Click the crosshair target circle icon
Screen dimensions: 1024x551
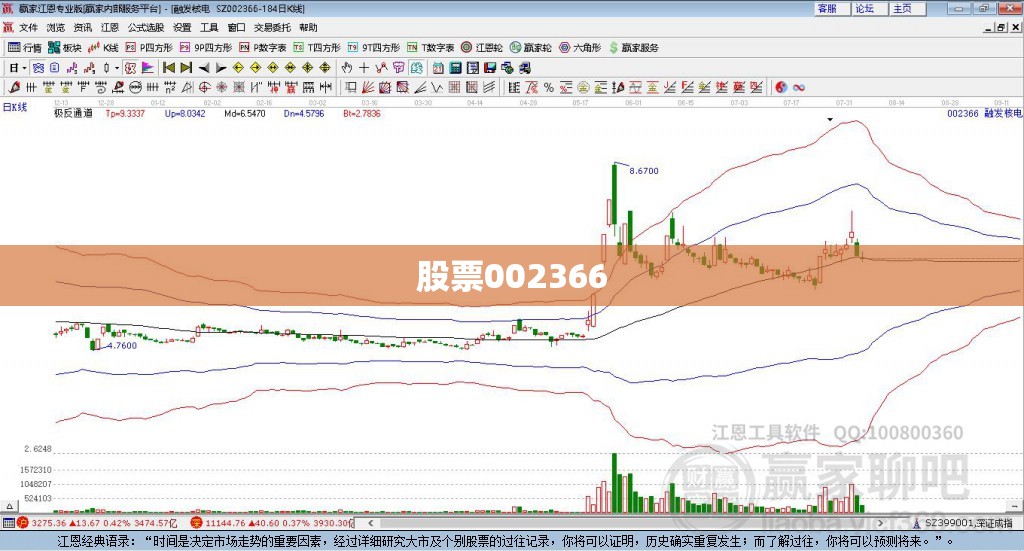(204, 87)
